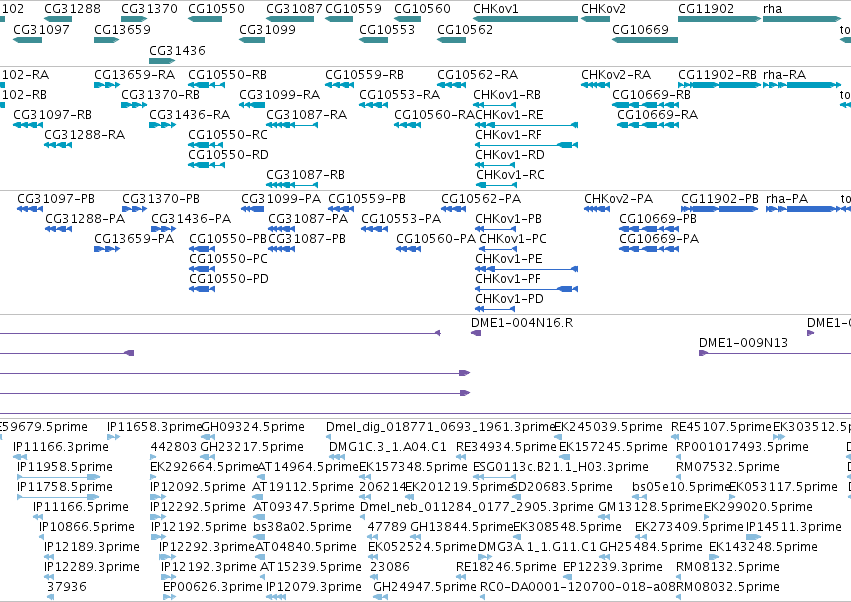851x602 pixels.
Task: Select the CG11902-PB protein label
Action: point(720,199)
